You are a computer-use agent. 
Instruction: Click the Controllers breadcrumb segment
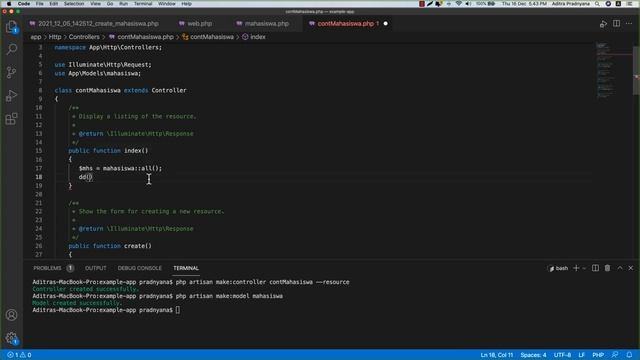pyautogui.click(x=84, y=37)
